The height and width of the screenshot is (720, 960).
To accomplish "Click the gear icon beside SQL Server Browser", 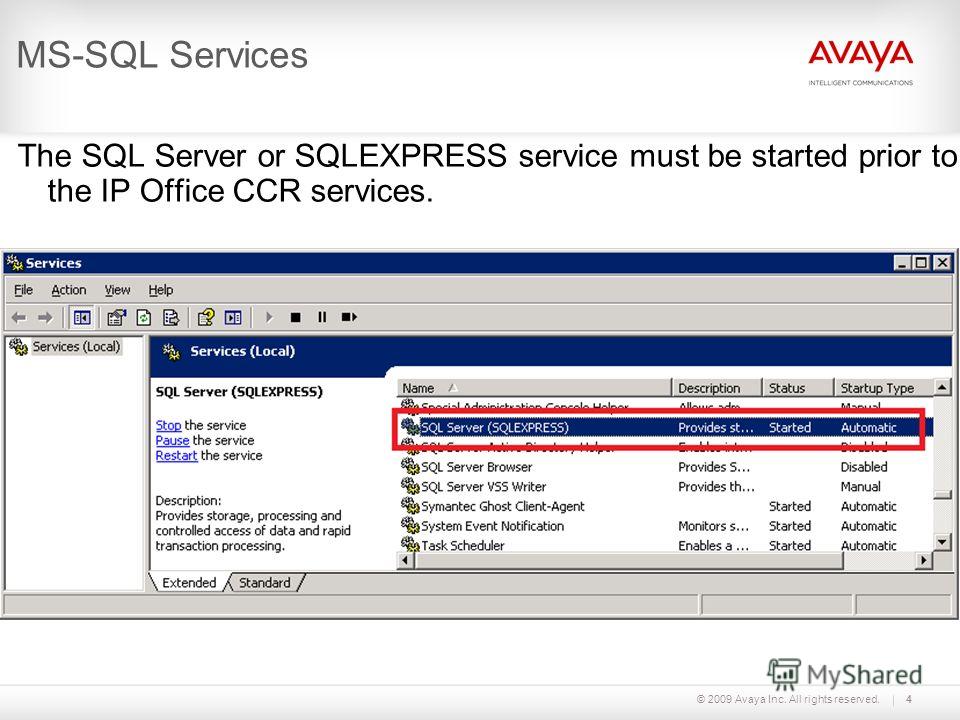I will click(x=410, y=466).
